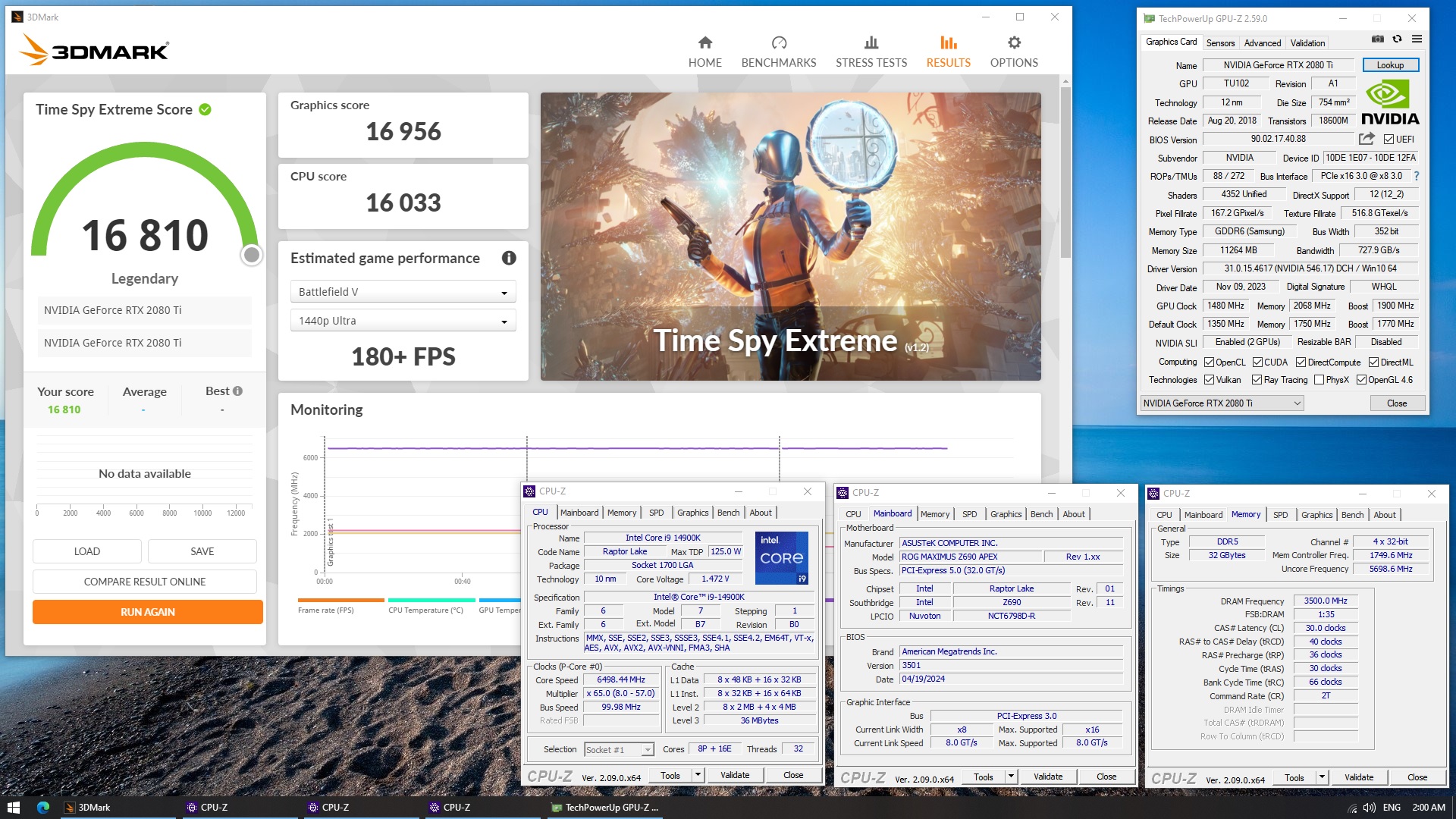Take a GPU-Z screenshot with the camera icon
The height and width of the screenshot is (819, 1456).
click(x=1377, y=39)
